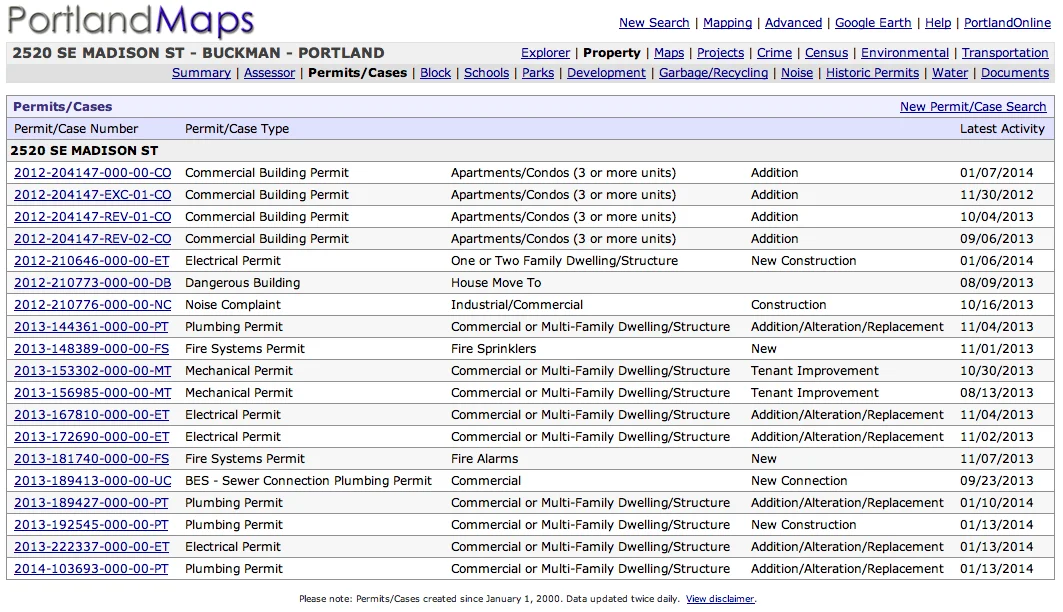Open the Google Earth link
This screenshot has height=612, width=1063.
(x=873, y=22)
